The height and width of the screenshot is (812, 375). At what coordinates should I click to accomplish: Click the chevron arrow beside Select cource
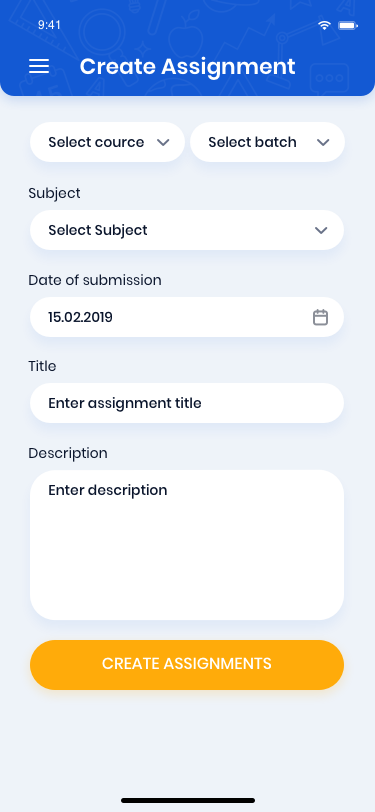[x=163, y=142]
